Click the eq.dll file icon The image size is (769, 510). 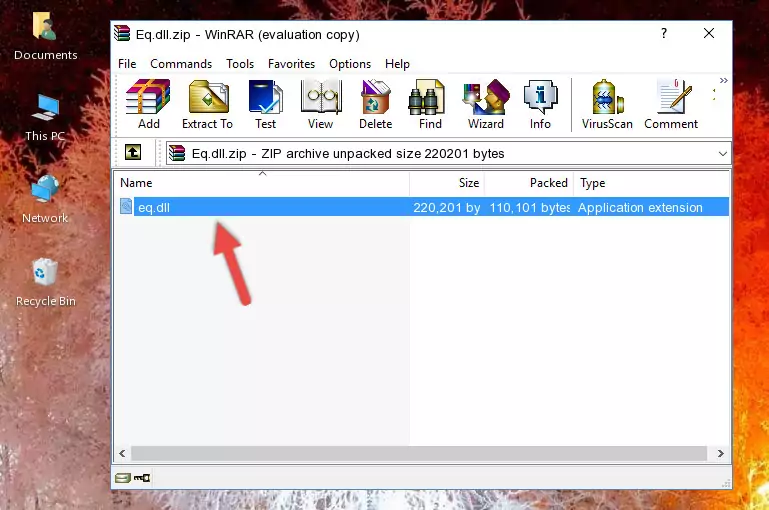126,206
